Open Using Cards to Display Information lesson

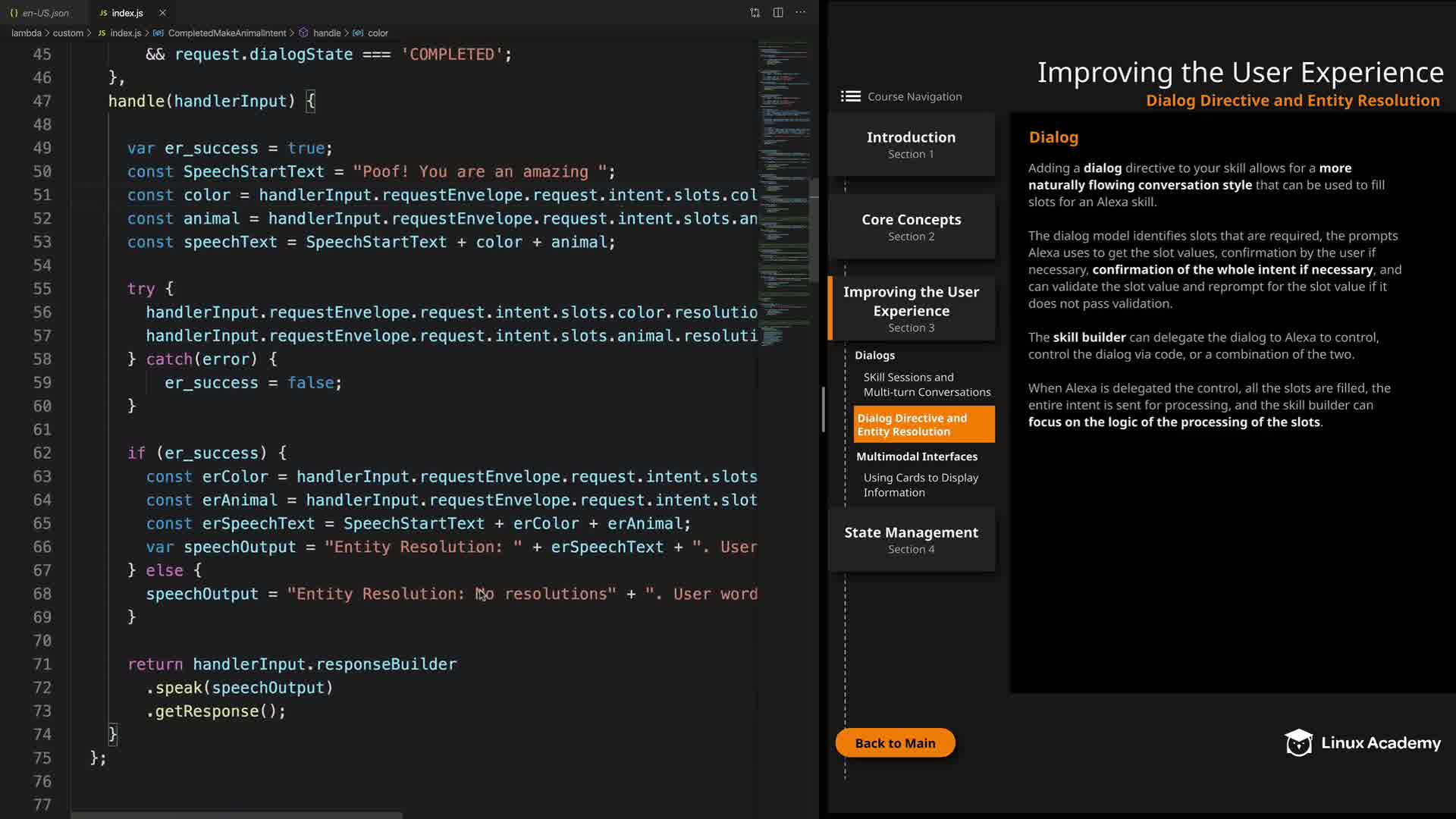[x=920, y=485]
